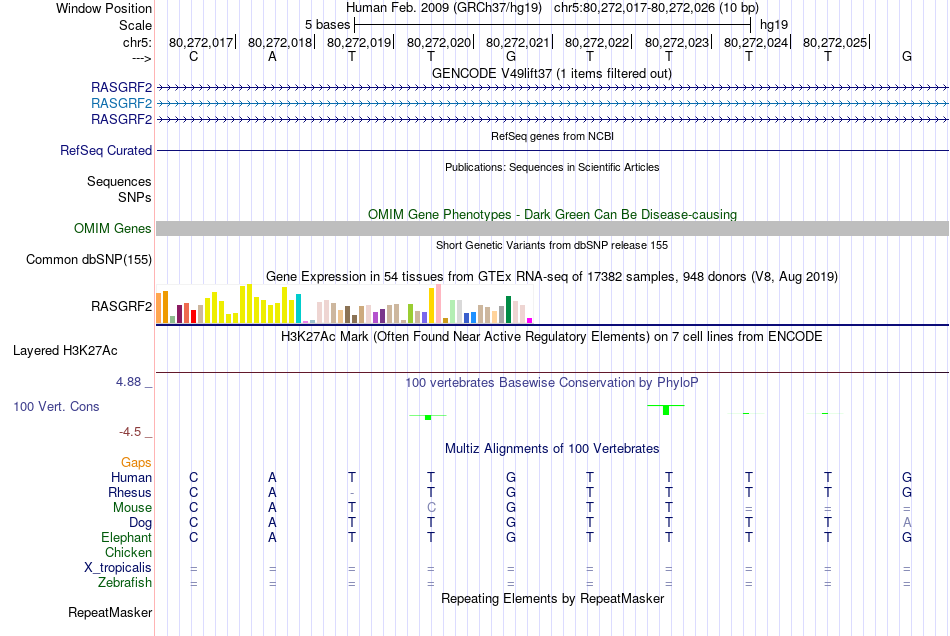The image size is (950, 636).
Task: Select the X_tropicalis species label
Action: tap(118, 568)
